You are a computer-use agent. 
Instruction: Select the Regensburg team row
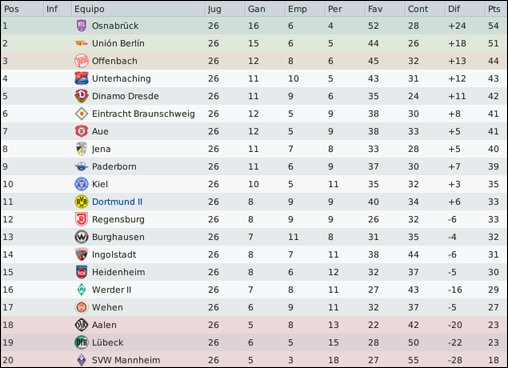254,219
